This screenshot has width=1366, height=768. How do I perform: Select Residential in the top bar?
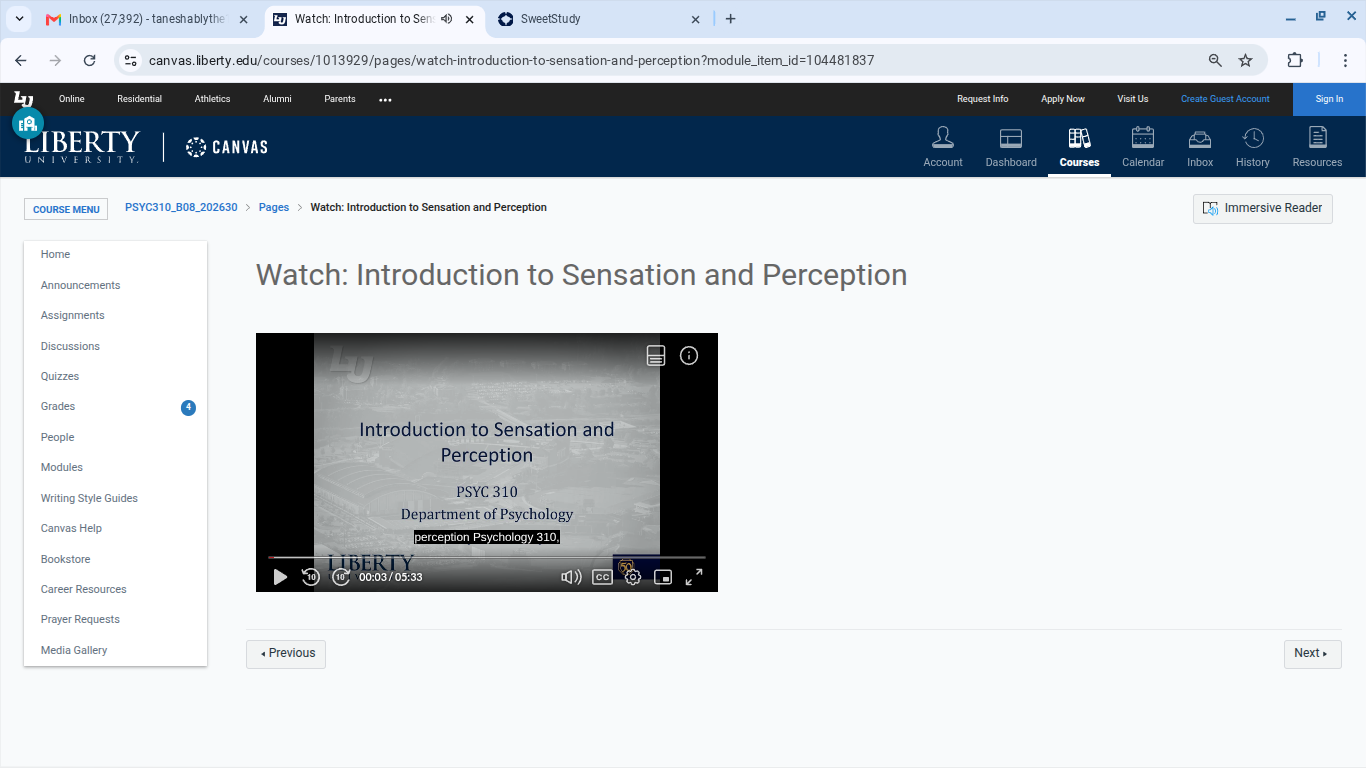tap(139, 99)
